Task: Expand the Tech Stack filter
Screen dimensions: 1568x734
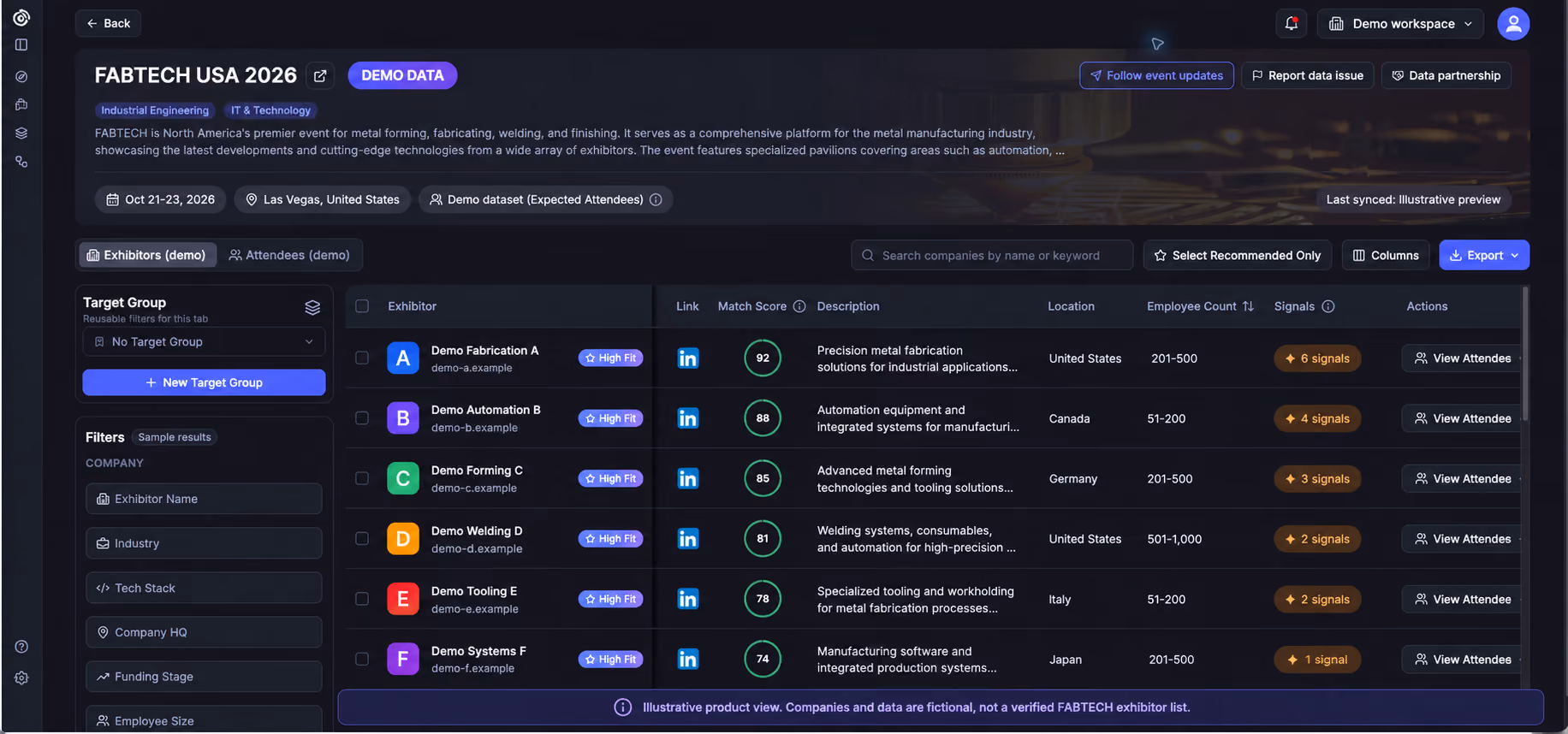Action: (x=204, y=588)
